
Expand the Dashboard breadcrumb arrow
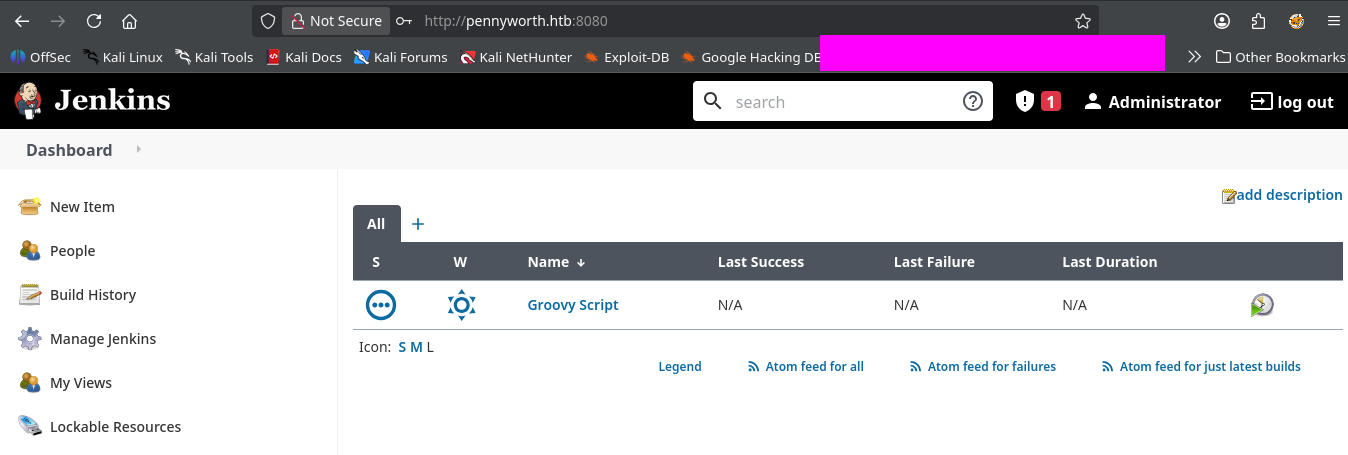click(x=138, y=149)
